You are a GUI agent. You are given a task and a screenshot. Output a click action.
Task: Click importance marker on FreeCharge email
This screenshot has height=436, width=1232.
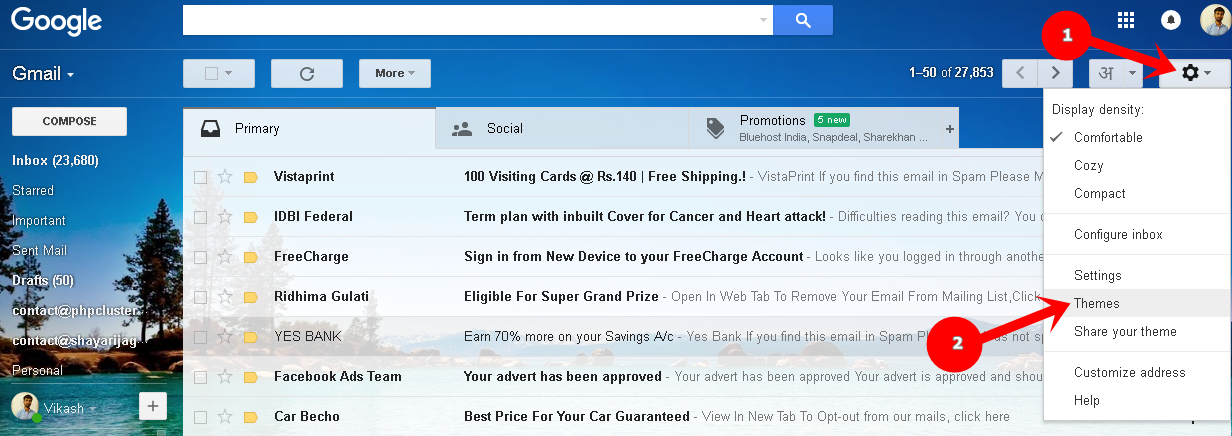coord(251,257)
